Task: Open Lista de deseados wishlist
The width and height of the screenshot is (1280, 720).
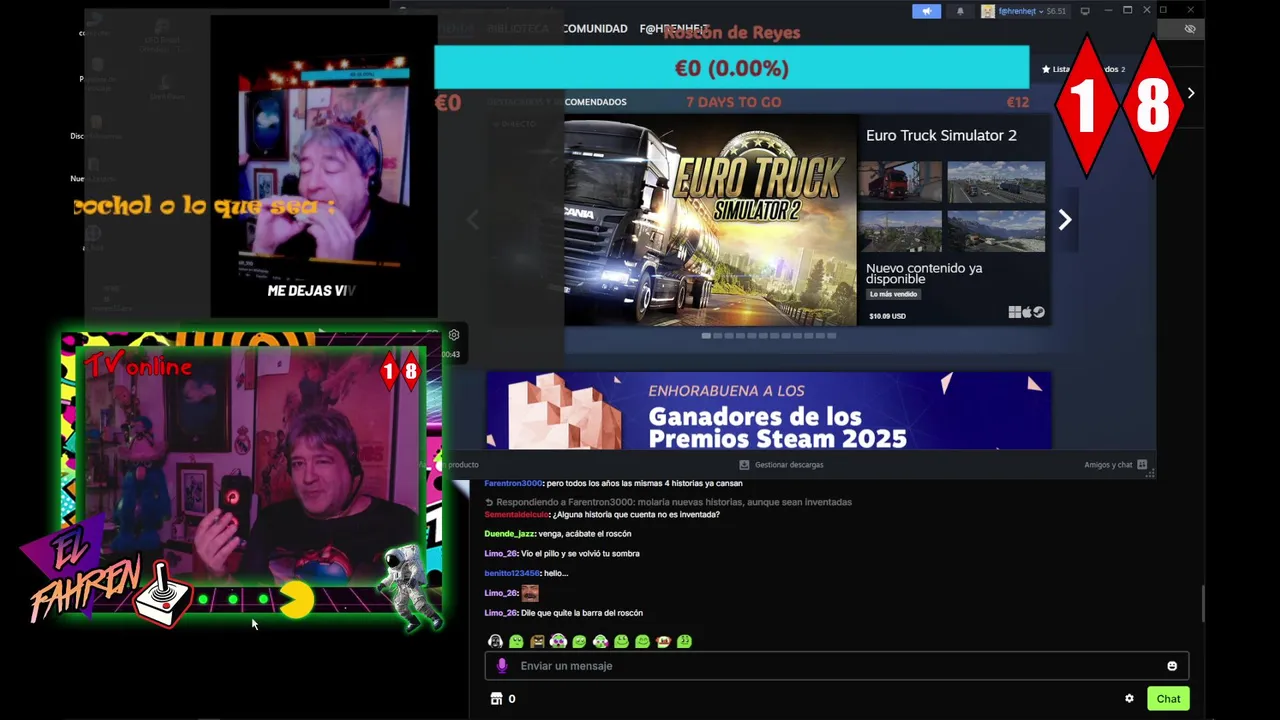Action: (x=1083, y=69)
